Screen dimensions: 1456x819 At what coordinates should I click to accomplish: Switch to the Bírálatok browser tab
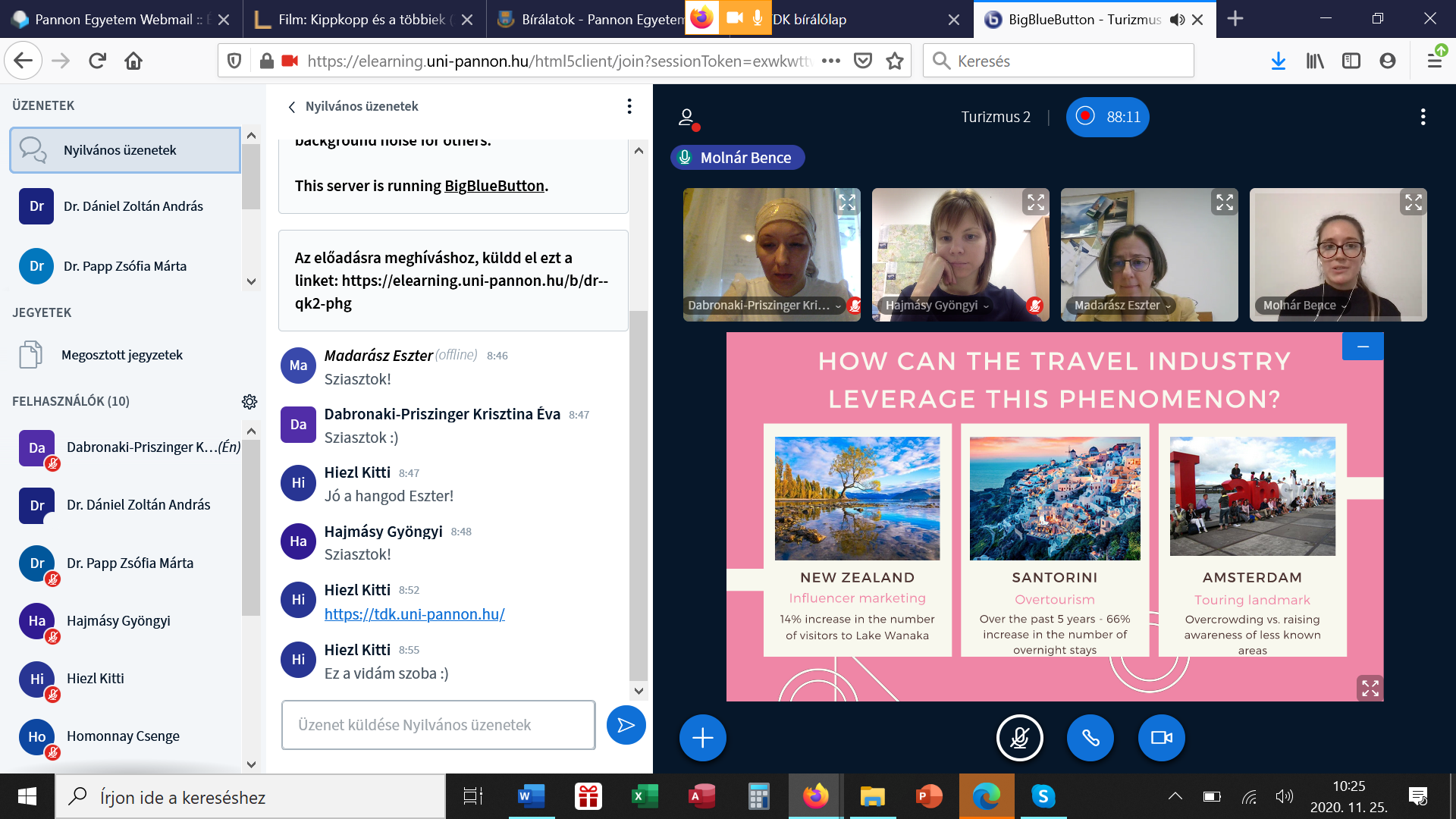[591, 20]
